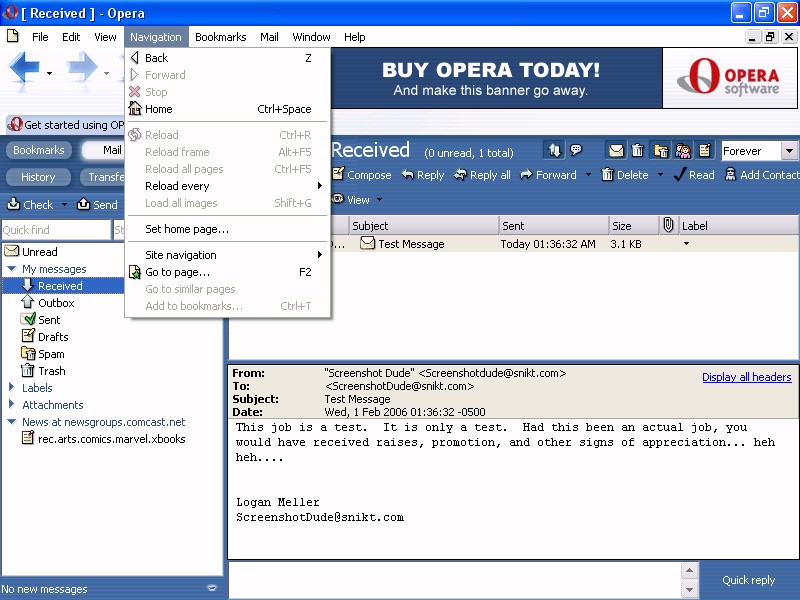The image size is (800, 600).
Task: Expand the Attachments tree section
Action: (x=12, y=404)
